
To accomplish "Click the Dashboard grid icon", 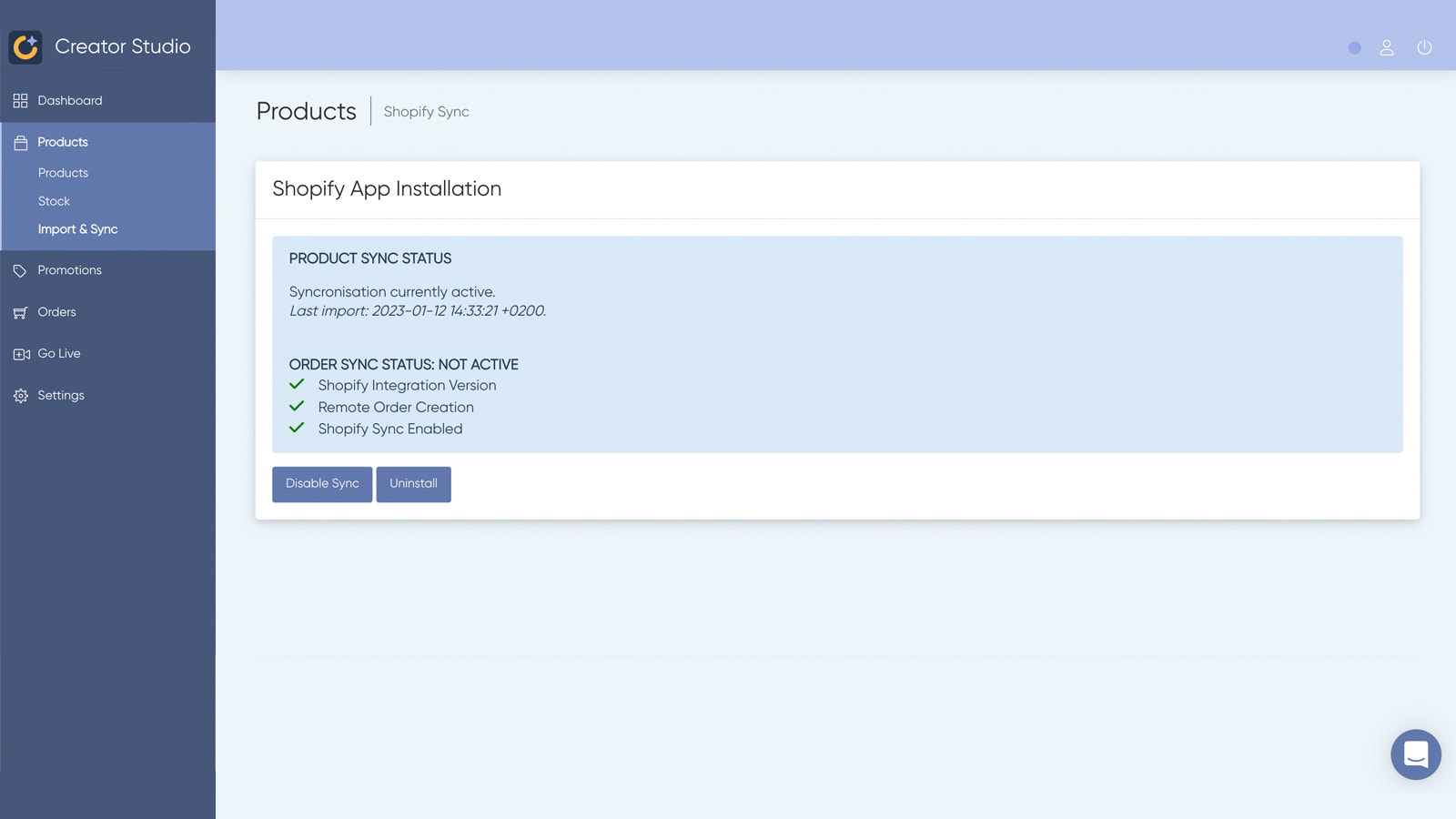I will (20, 101).
